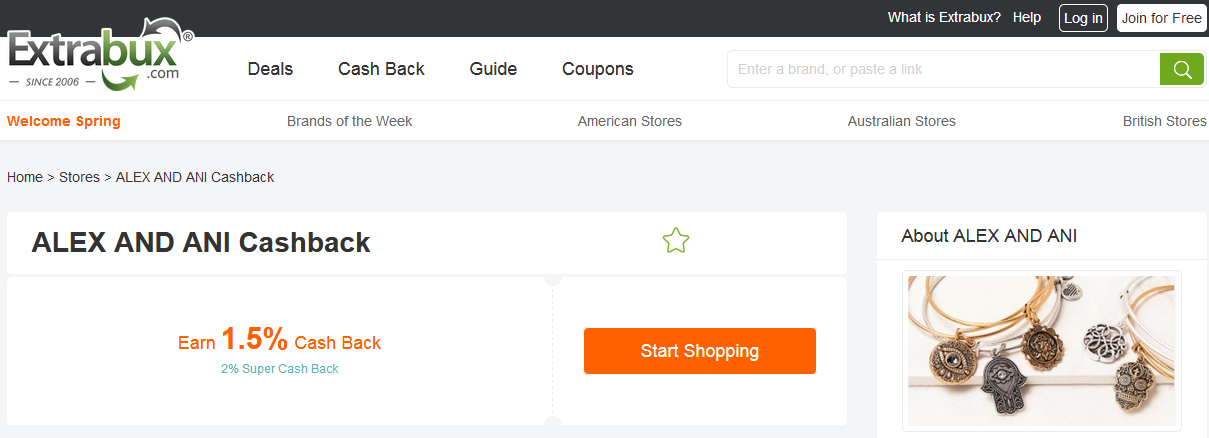1209x438 pixels.
Task: Open the Deals menu
Action: (x=270, y=69)
